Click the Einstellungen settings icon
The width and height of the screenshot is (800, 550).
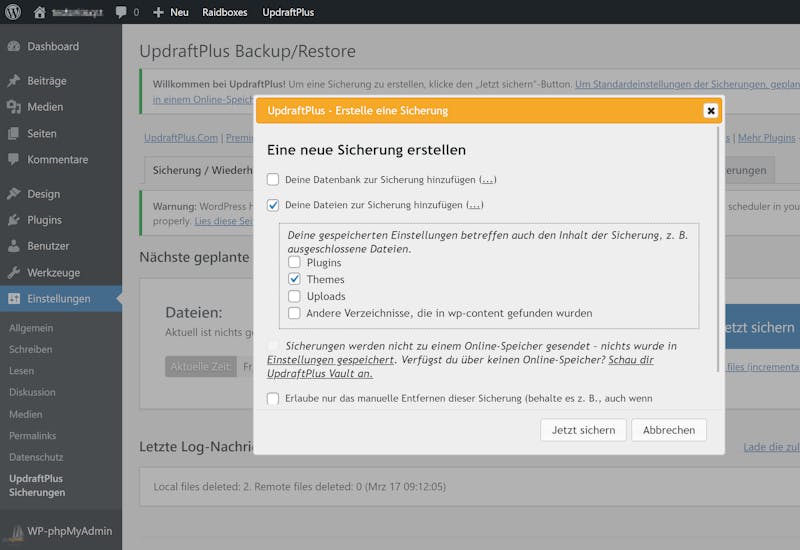pyautogui.click(x=14, y=298)
